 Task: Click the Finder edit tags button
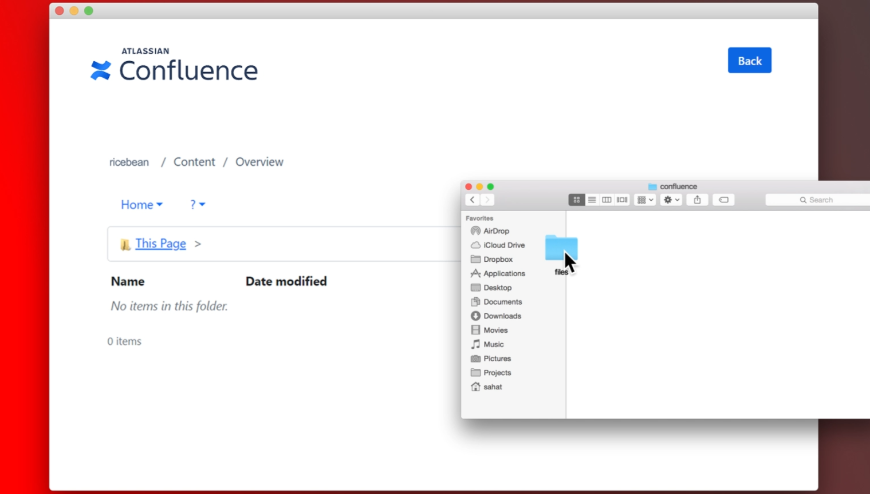724,200
